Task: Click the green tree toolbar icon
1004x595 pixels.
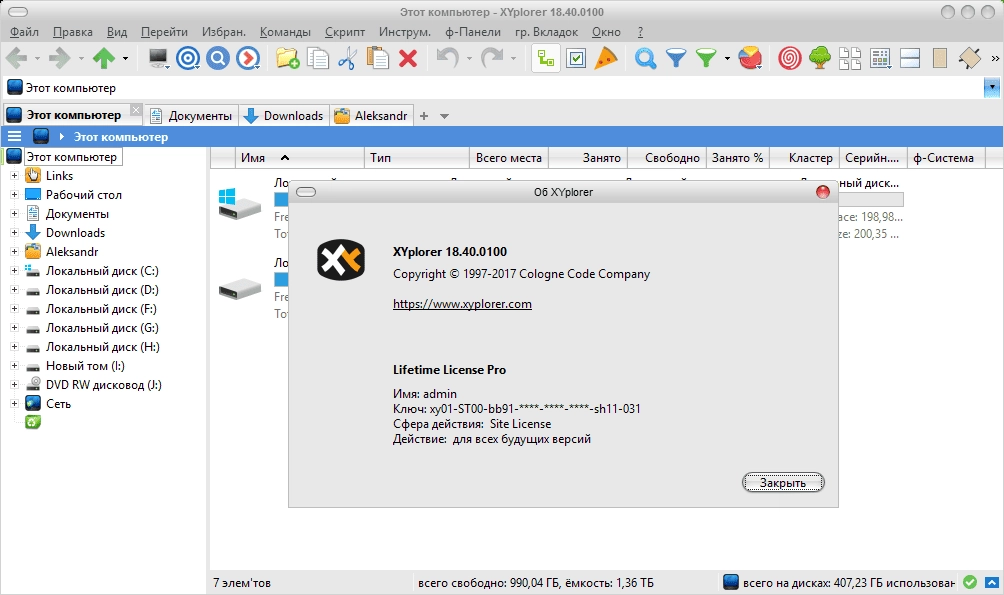Action: click(x=820, y=58)
